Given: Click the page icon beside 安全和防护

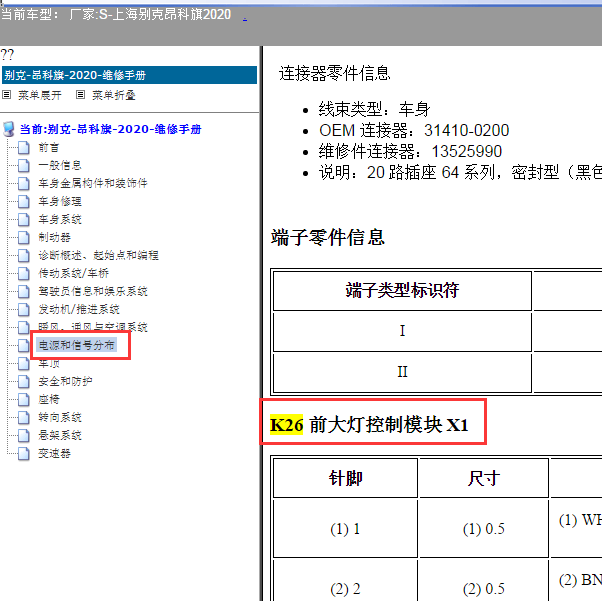Looking at the screenshot, I should 24,382.
